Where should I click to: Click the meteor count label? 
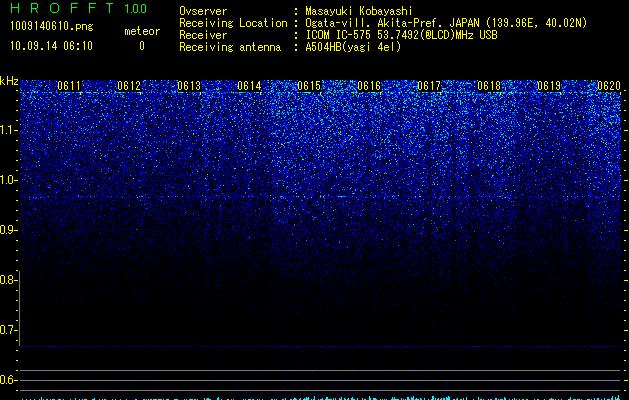pos(142,31)
